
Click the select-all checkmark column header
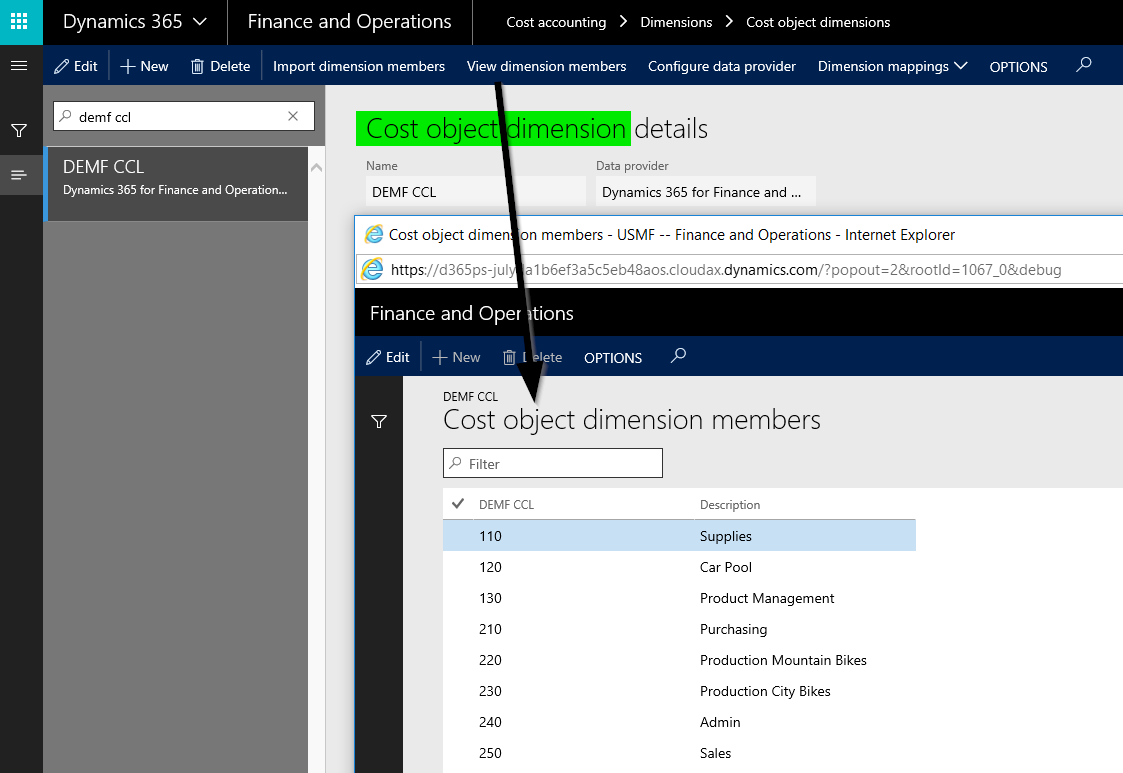tap(458, 504)
